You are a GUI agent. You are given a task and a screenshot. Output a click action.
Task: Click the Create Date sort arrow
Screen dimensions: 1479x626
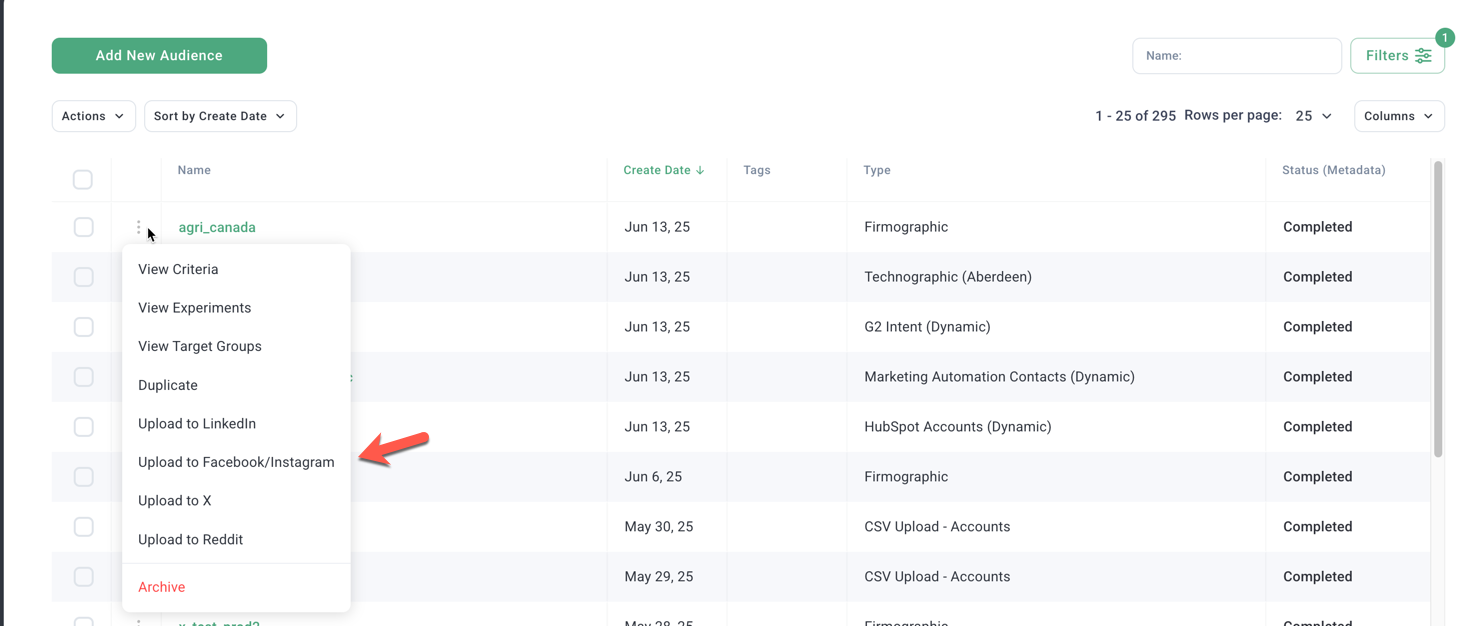coord(700,170)
